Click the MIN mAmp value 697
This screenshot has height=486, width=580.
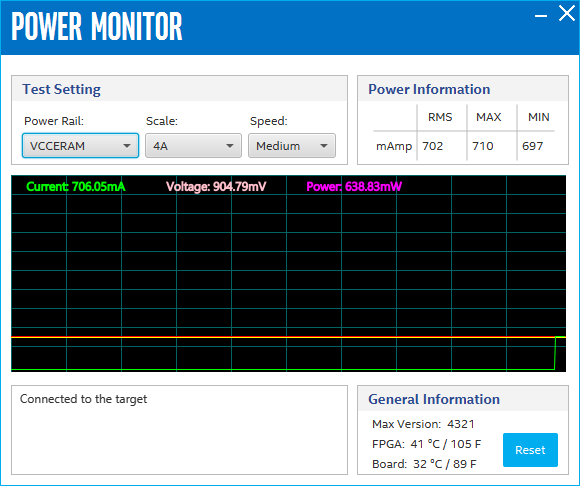532,146
